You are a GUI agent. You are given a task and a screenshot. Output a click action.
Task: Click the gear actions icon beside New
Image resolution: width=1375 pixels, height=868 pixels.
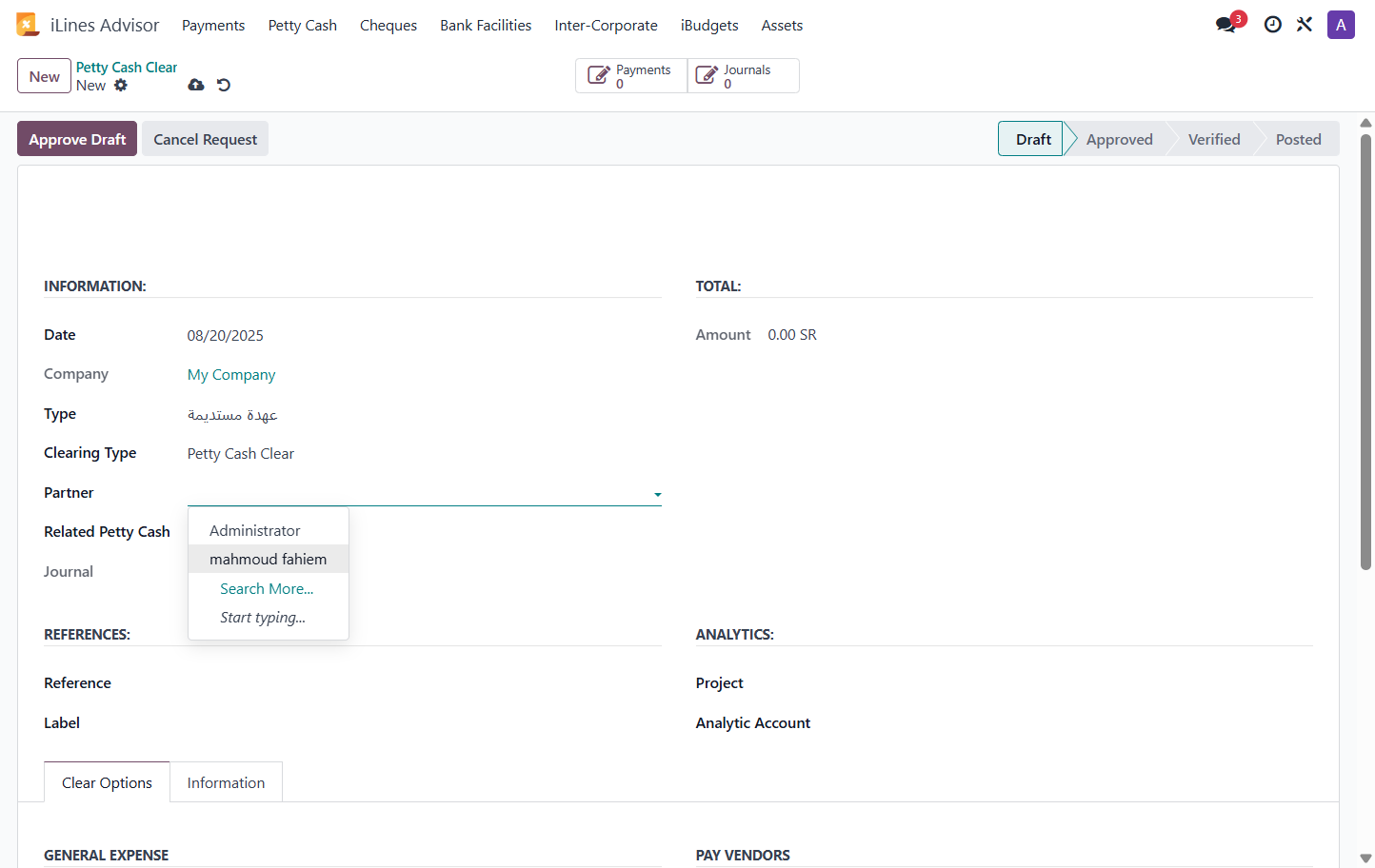121,85
